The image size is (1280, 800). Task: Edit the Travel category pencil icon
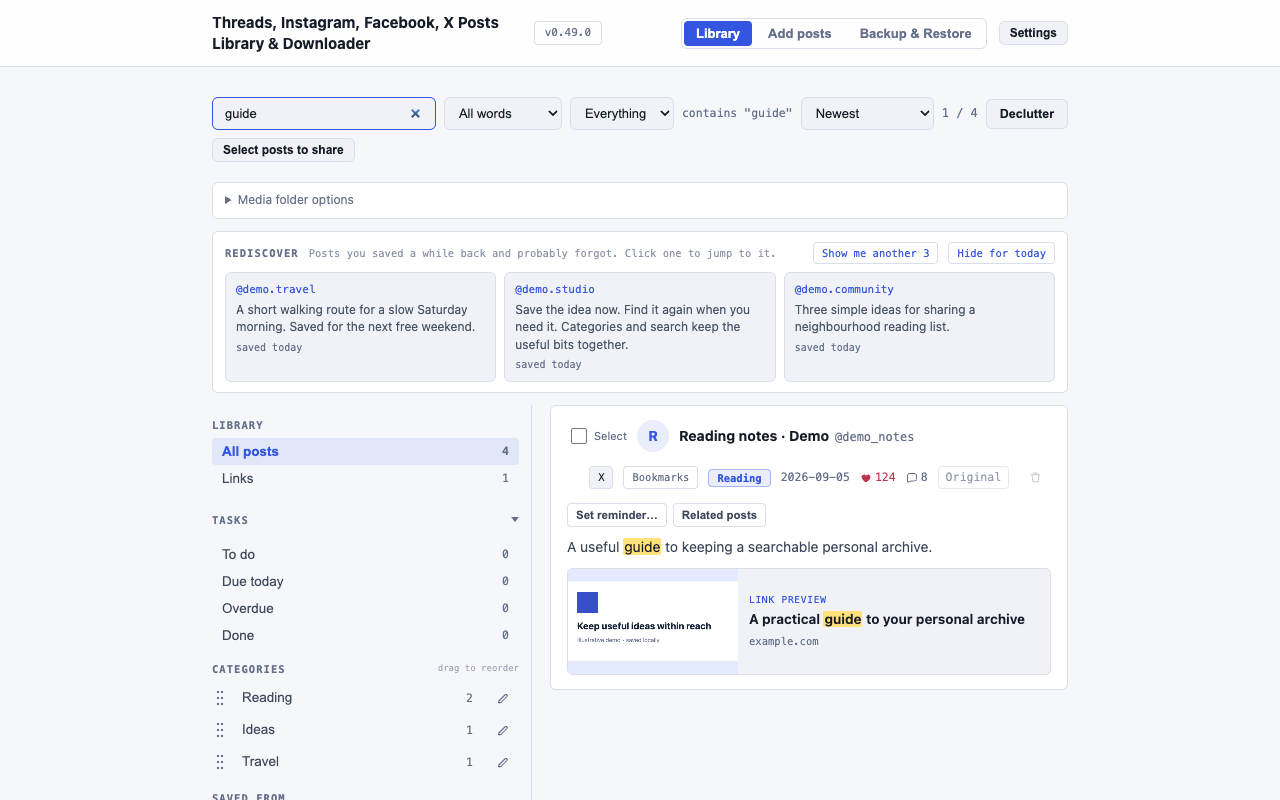[x=503, y=762]
